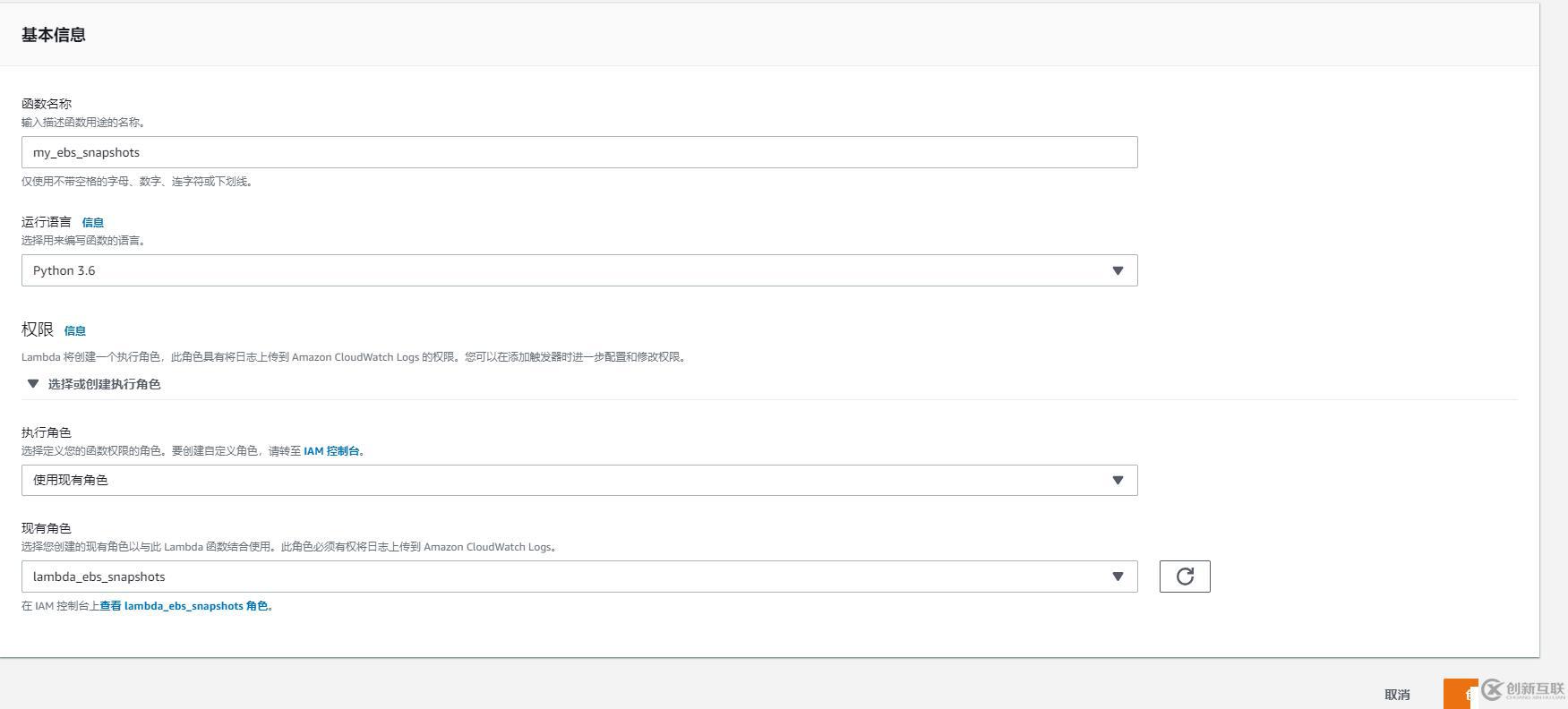
Task: Open the 信息 link next to 权限
Action: (75, 330)
